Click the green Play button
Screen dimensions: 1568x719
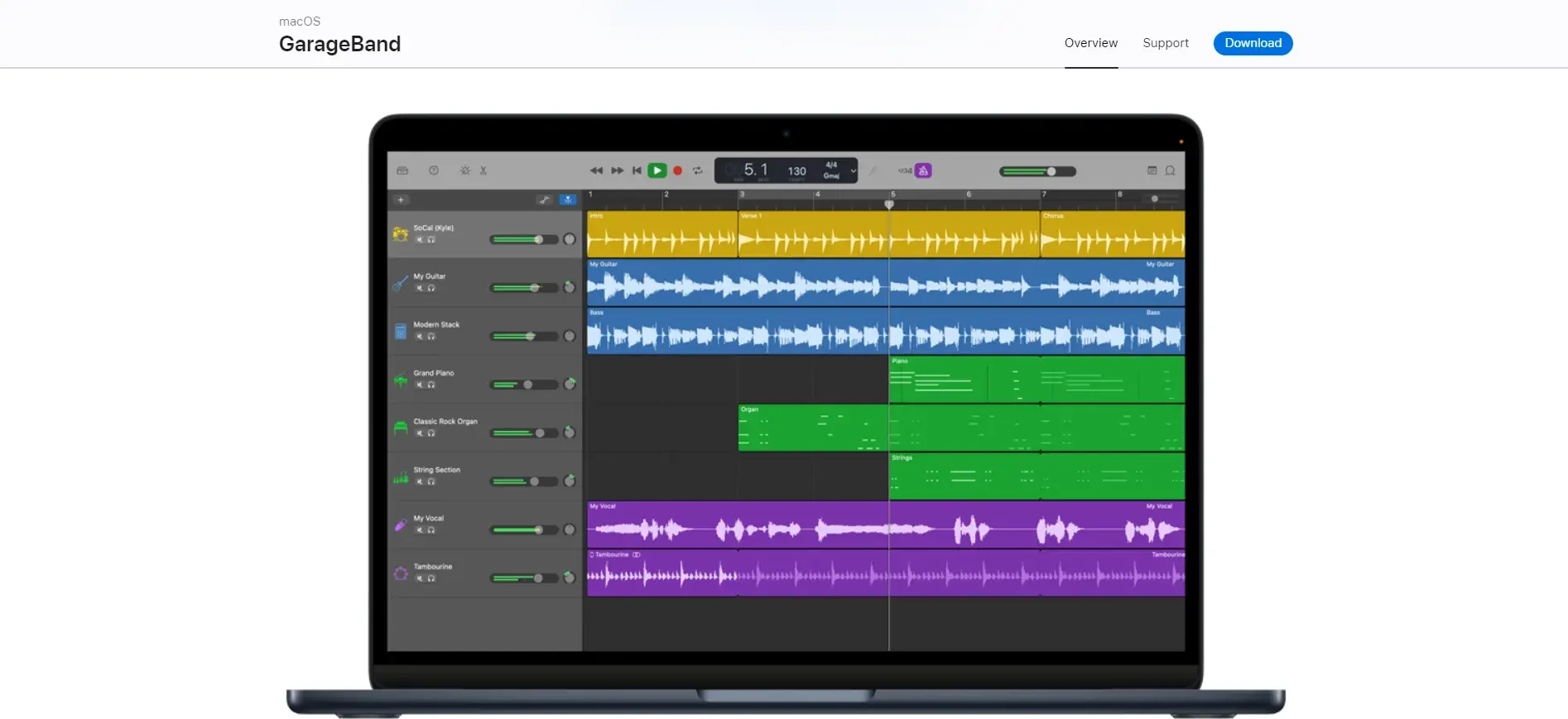(x=657, y=170)
